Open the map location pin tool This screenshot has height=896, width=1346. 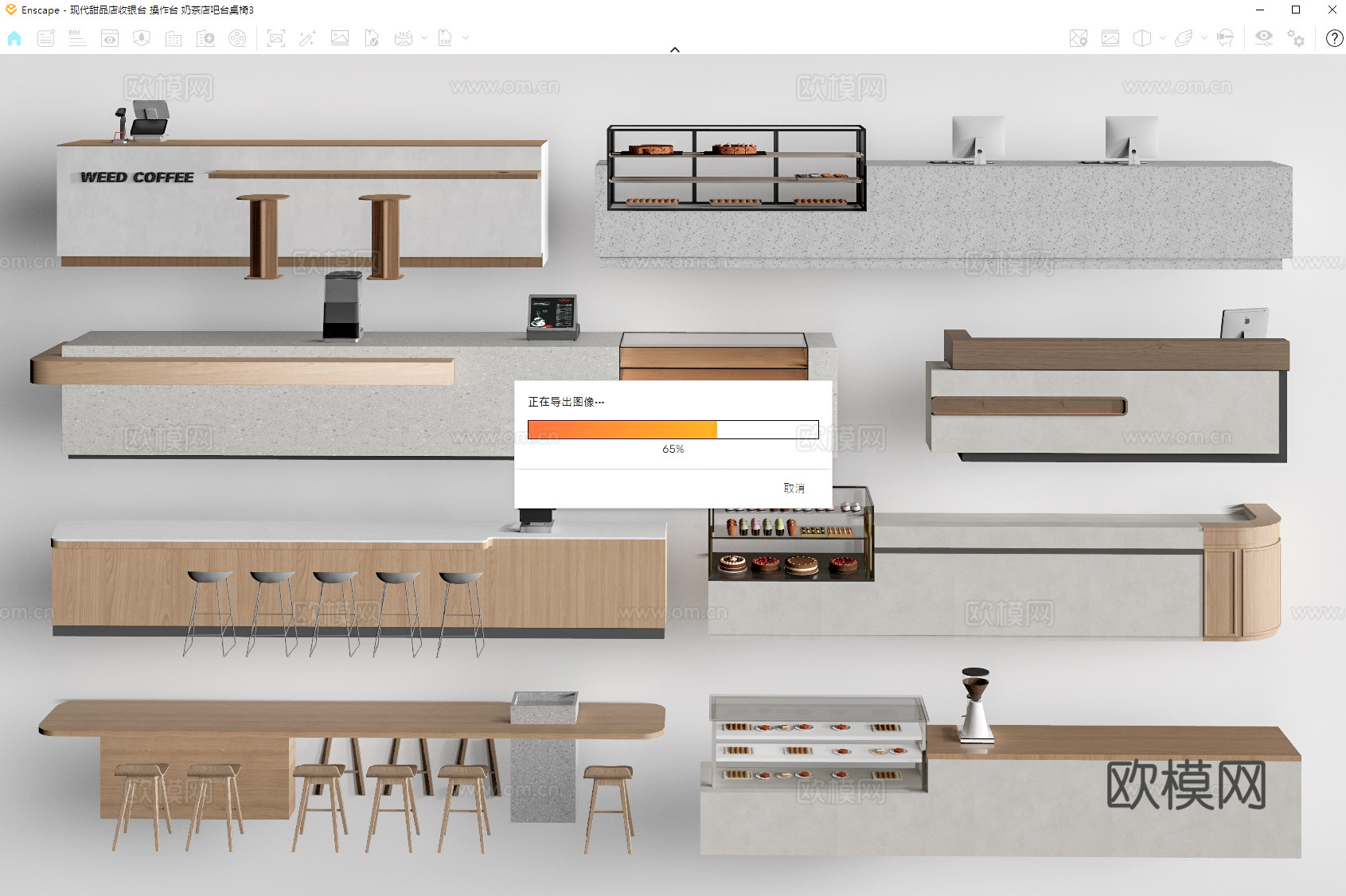[1079, 38]
